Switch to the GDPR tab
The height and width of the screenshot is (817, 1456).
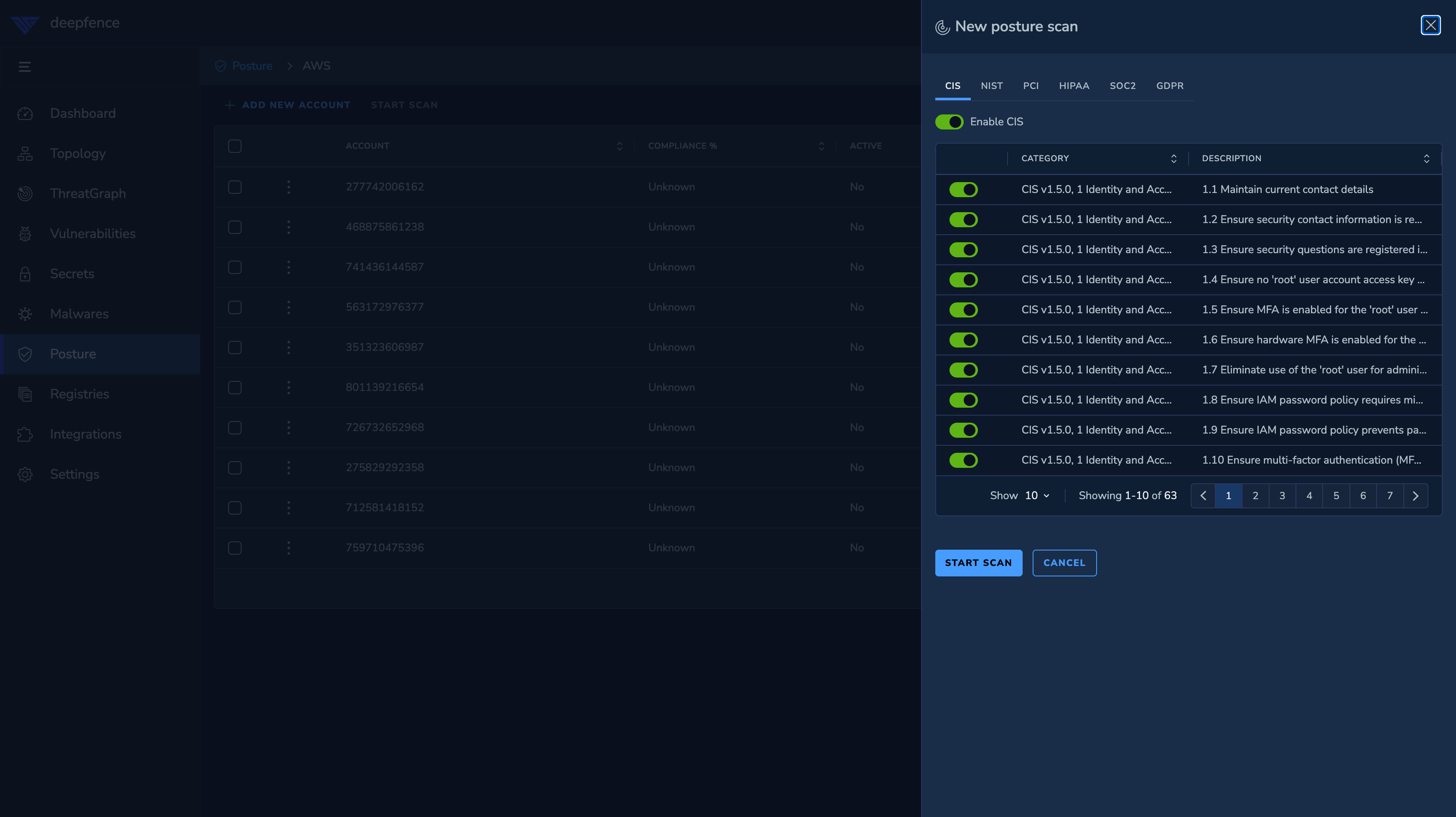[1169, 86]
